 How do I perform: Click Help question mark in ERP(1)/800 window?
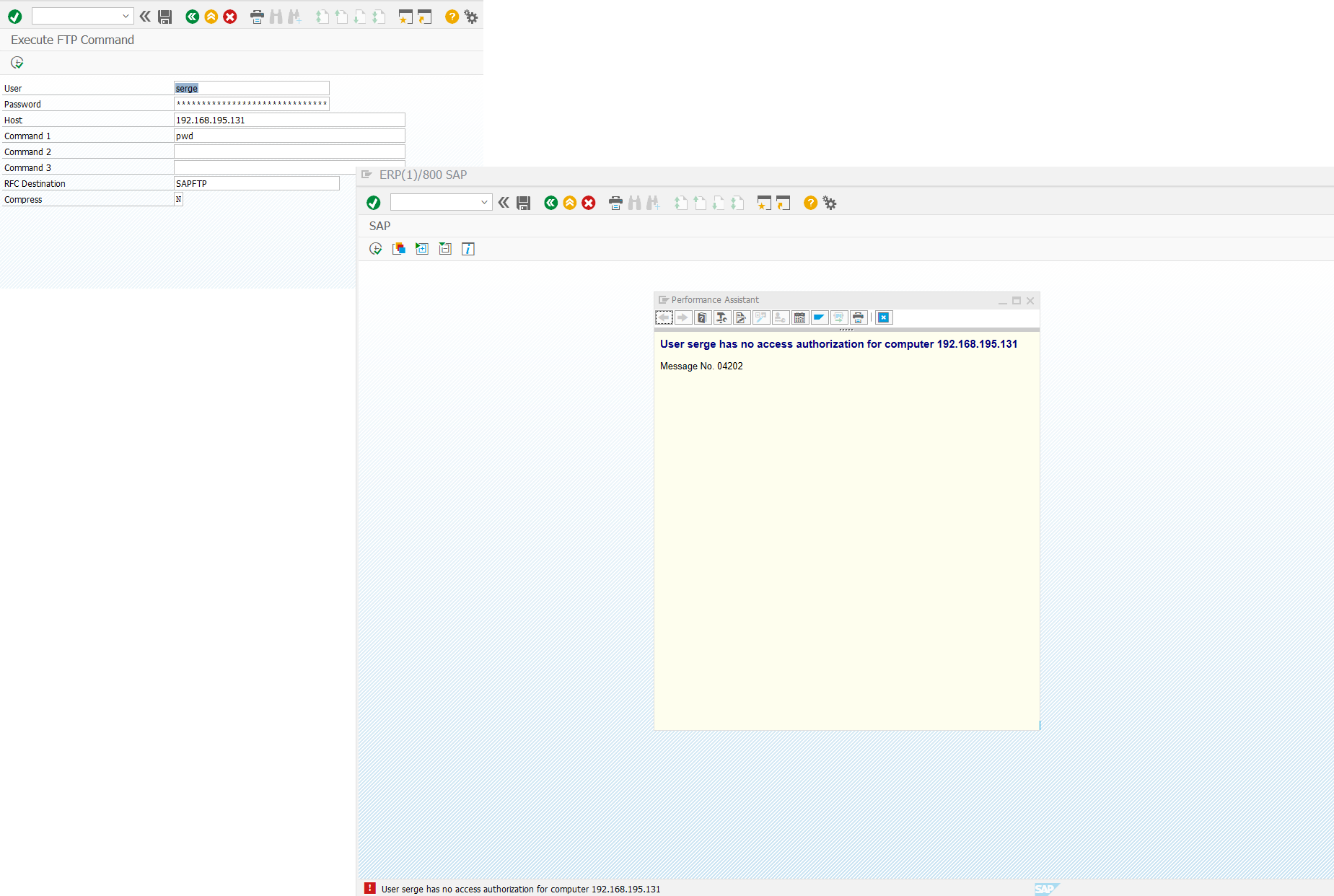click(x=810, y=203)
